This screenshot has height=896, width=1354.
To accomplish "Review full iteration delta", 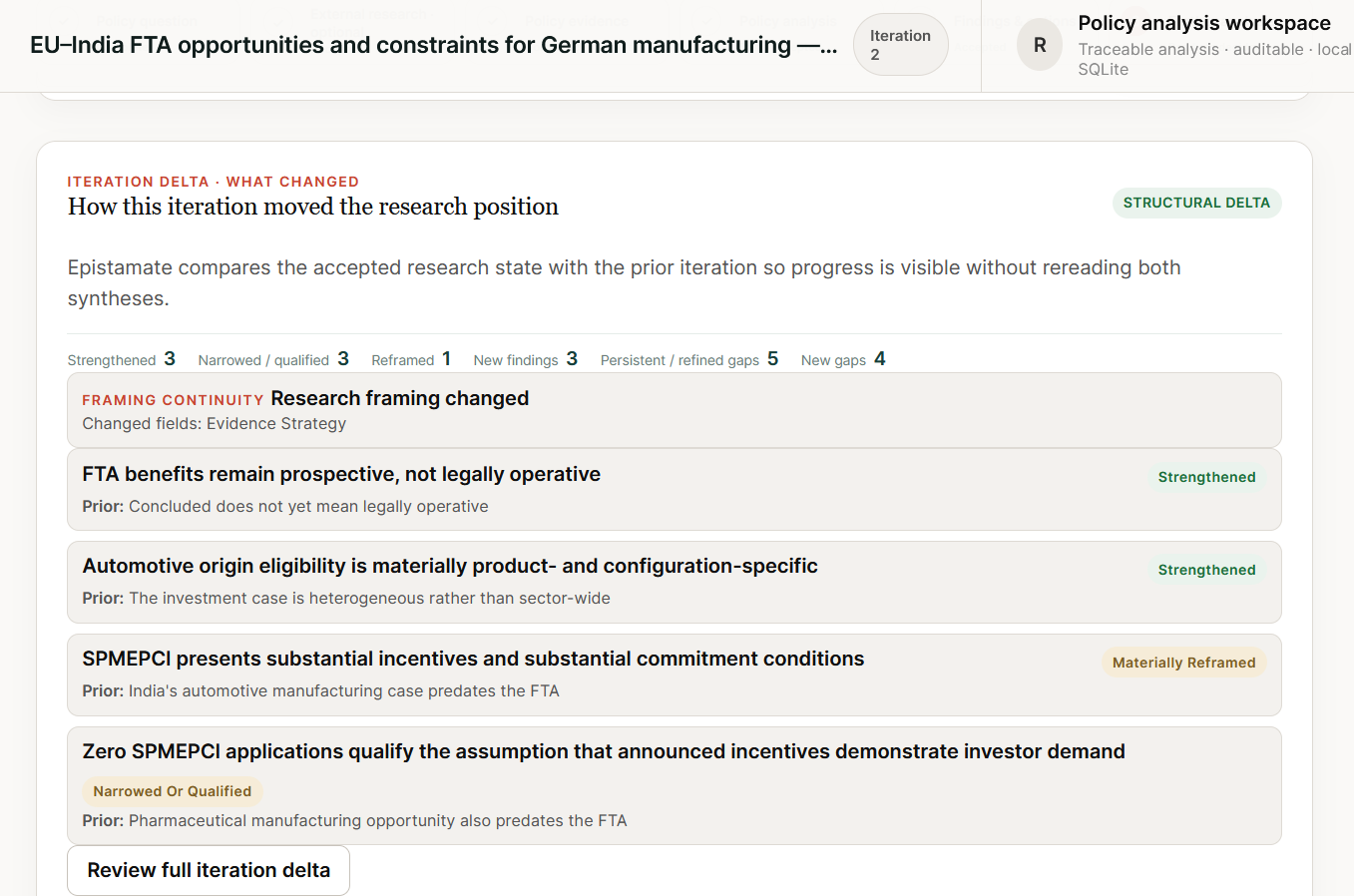I will click(x=209, y=870).
